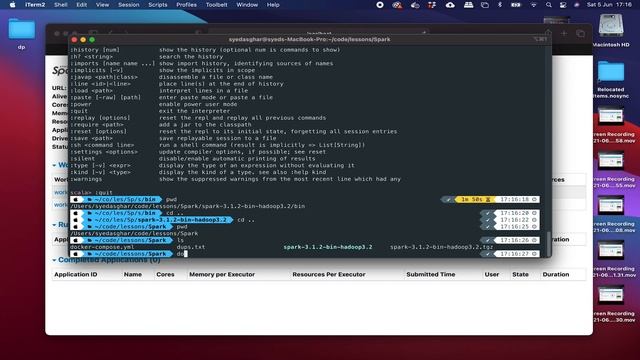Click the Cores column header
Viewport: 640px width, 360px height.
[x=165, y=274]
